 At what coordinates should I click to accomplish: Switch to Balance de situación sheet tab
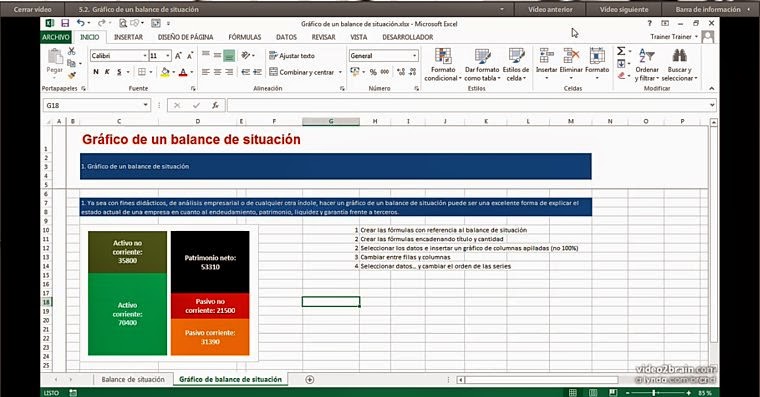coord(133,380)
